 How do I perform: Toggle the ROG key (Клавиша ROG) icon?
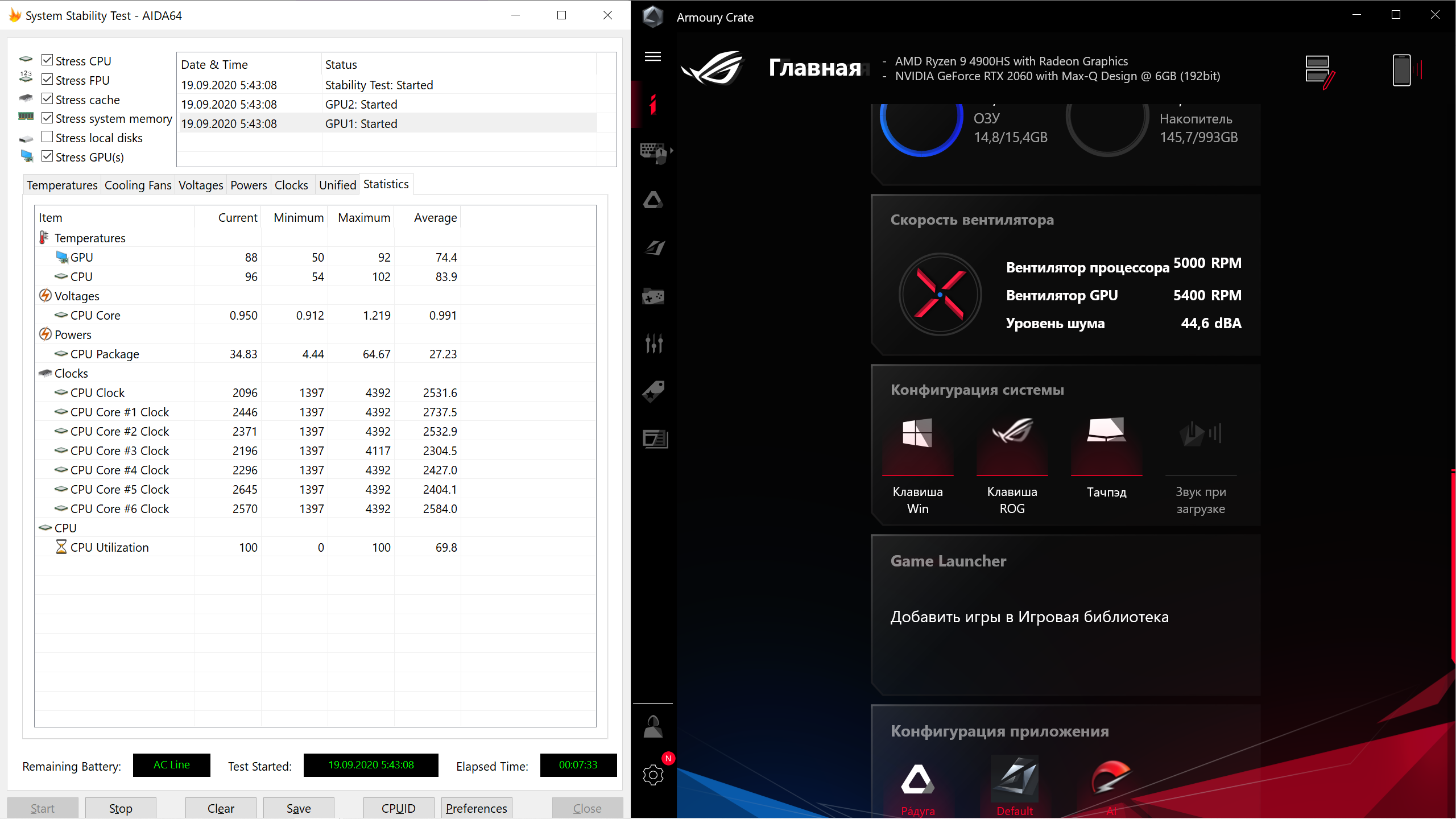(1012, 431)
